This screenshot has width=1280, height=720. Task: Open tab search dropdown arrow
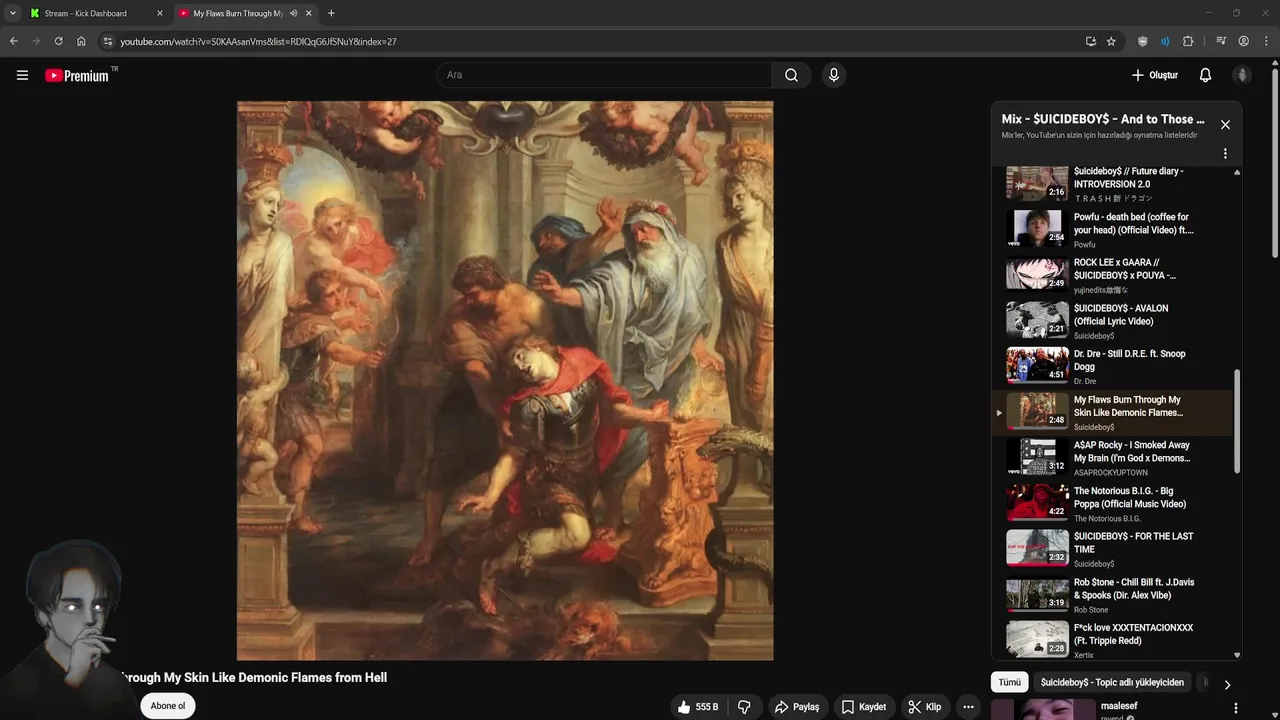(12, 13)
